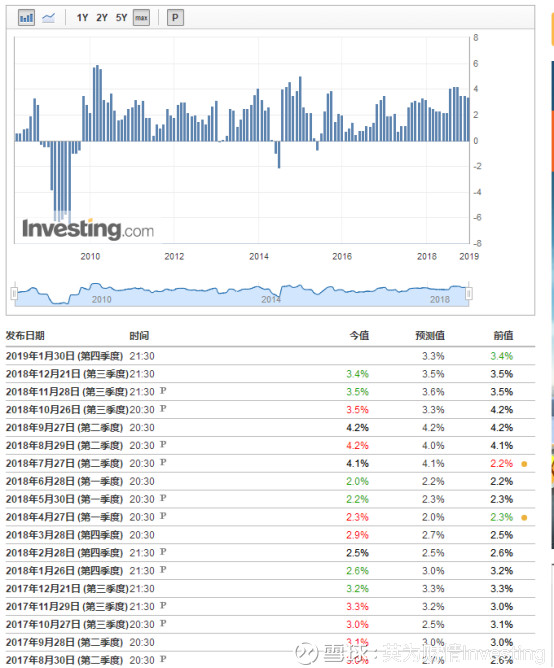Click orange revision dot on April 27 row

524,518
